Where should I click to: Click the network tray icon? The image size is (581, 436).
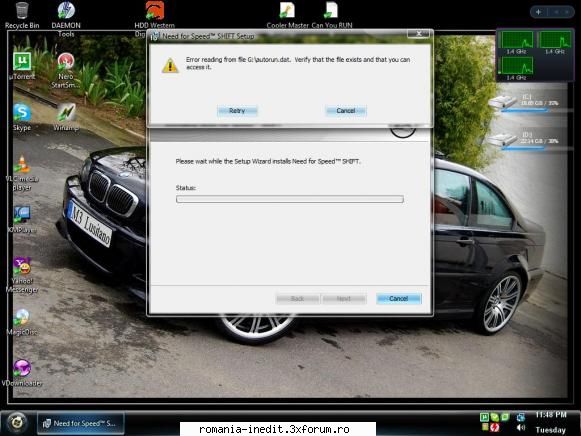[x=521, y=417]
